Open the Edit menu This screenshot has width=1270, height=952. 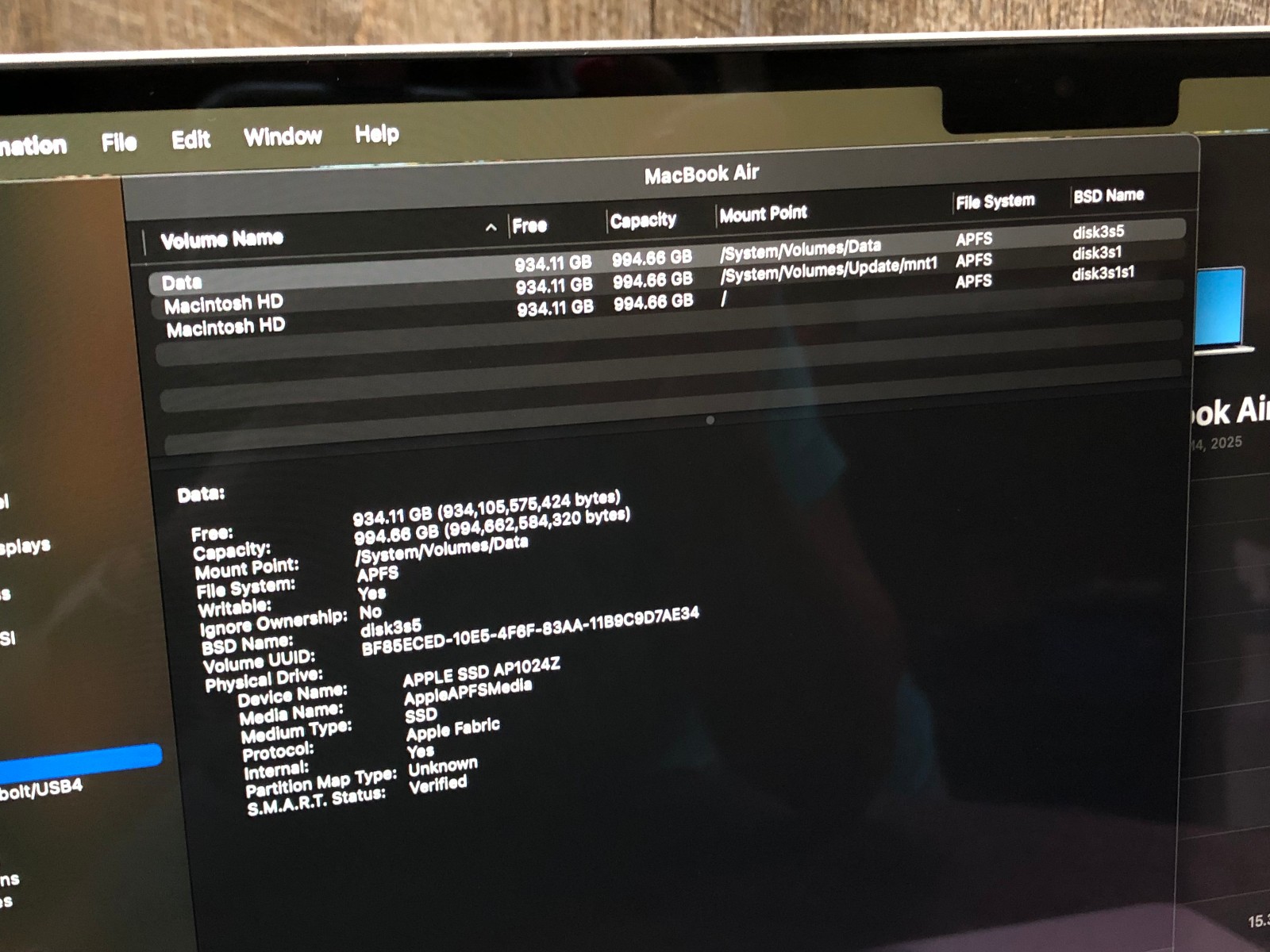coord(190,140)
